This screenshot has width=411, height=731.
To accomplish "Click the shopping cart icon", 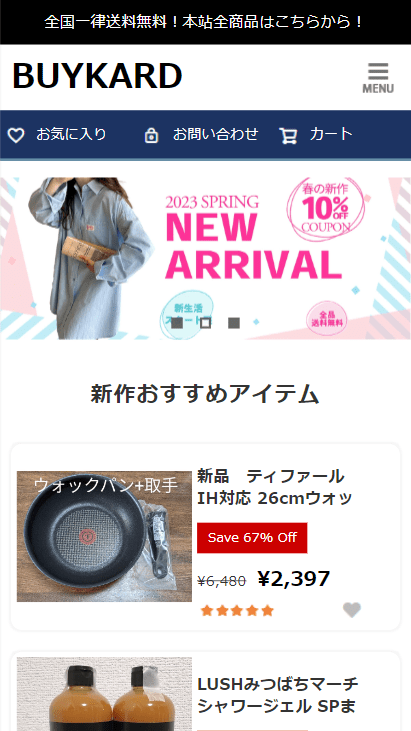I will click(288, 136).
